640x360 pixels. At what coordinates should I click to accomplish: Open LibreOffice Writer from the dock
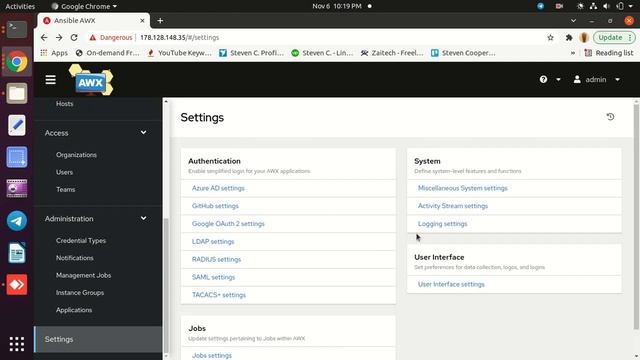(x=17, y=253)
